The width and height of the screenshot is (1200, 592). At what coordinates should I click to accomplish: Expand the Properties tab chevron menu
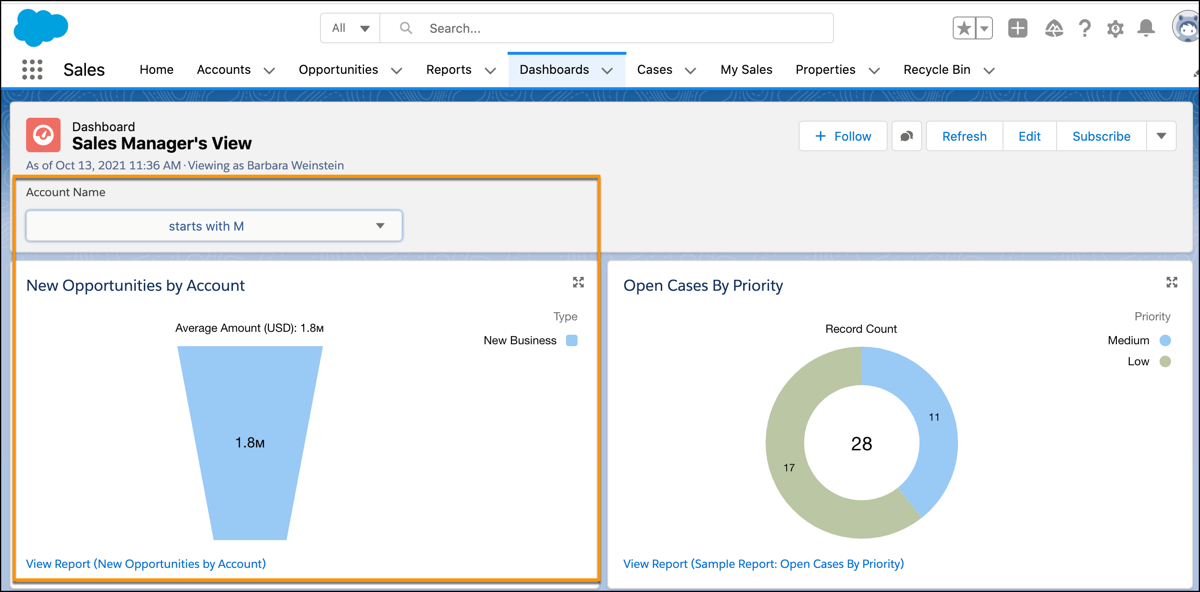874,70
